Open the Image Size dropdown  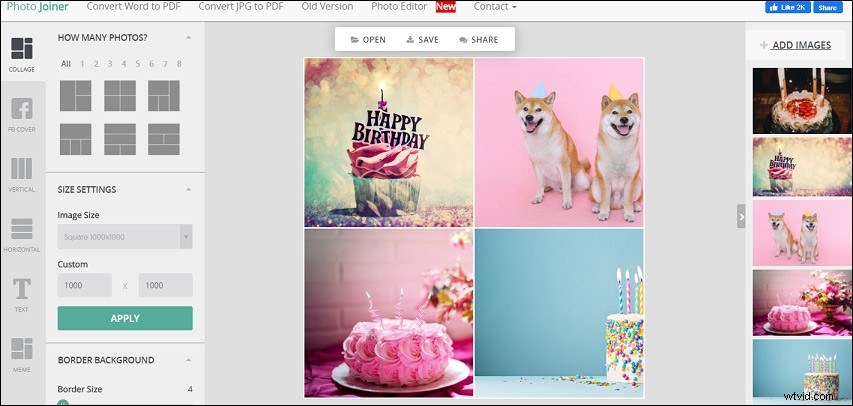pyautogui.click(x=125, y=237)
